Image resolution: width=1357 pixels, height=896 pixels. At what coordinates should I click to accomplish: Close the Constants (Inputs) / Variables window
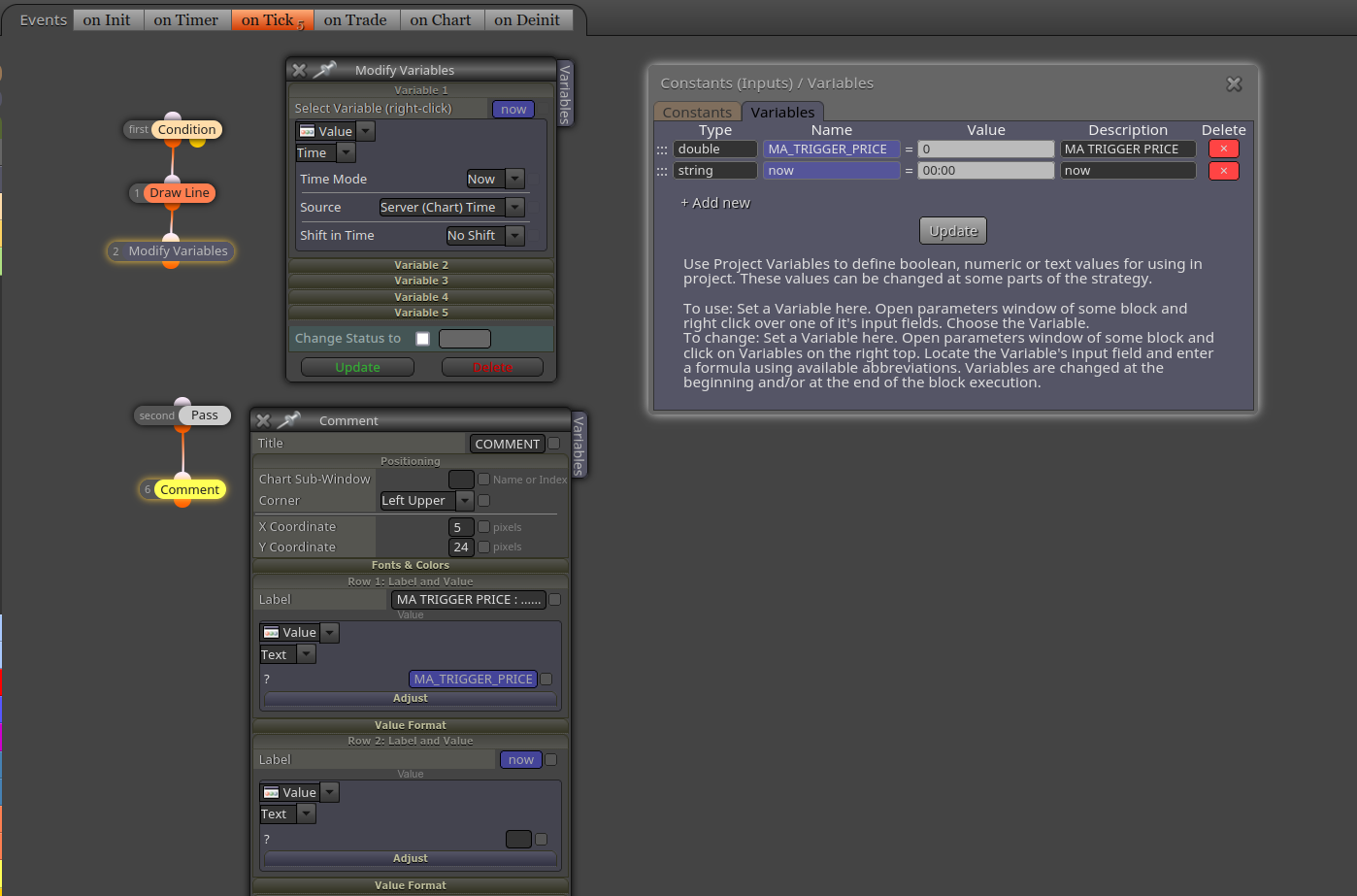(x=1234, y=84)
